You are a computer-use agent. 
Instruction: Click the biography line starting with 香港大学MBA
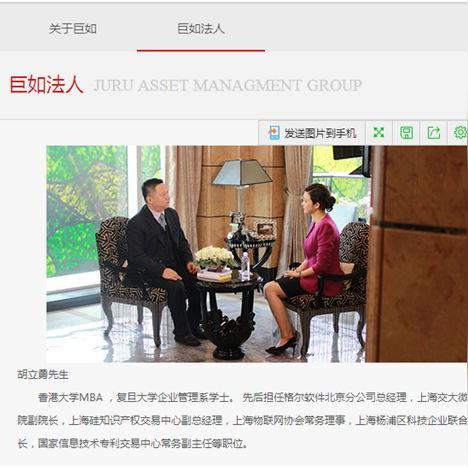pyautogui.click(x=253, y=397)
